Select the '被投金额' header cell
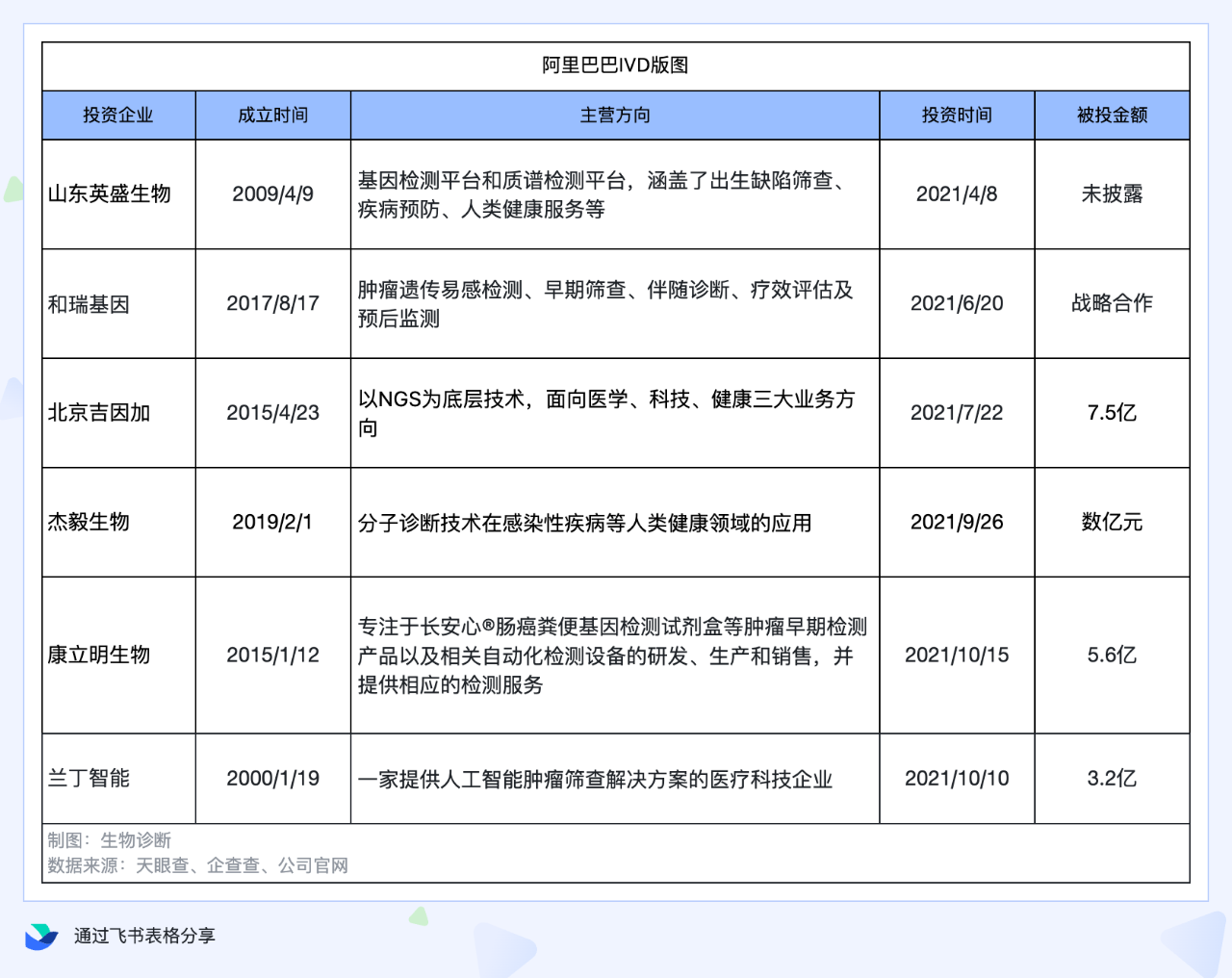This screenshot has width=1232, height=978. [x=1112, y=116]
